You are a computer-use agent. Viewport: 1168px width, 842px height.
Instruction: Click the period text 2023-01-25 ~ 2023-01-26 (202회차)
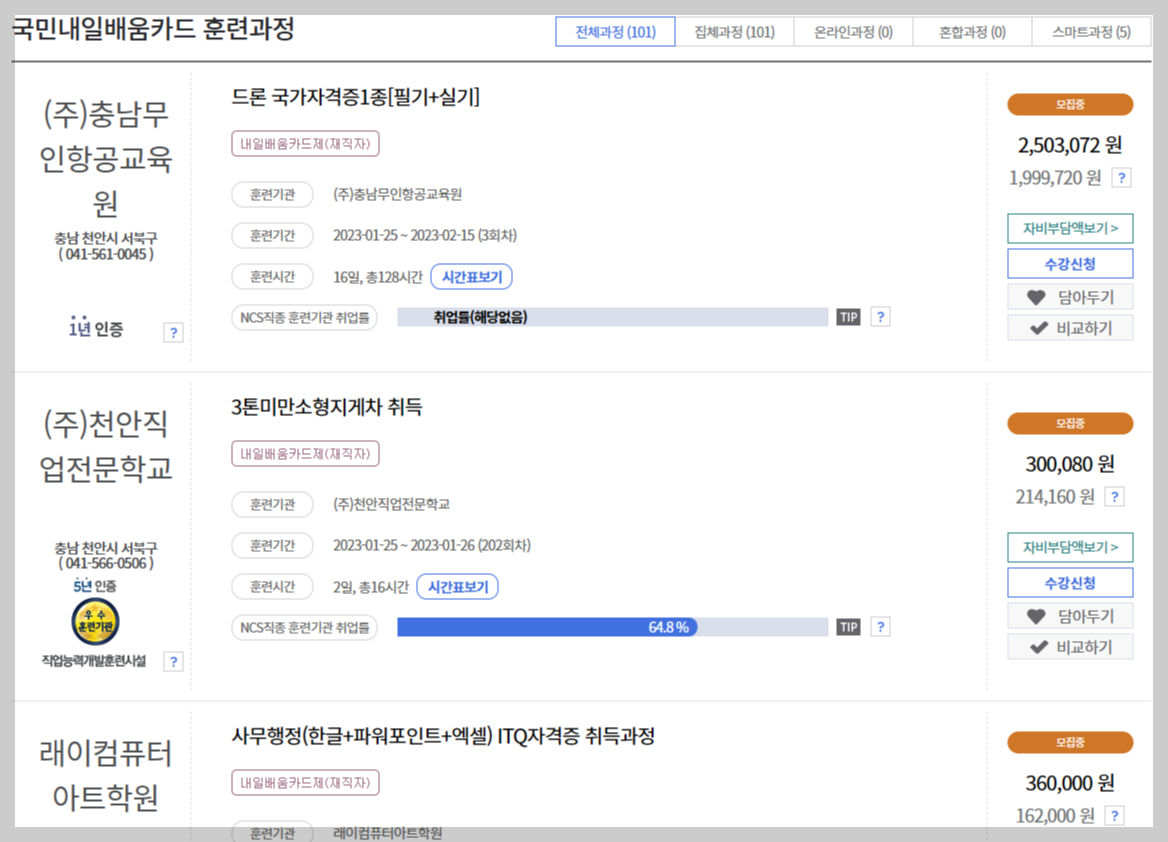[432, 545]
